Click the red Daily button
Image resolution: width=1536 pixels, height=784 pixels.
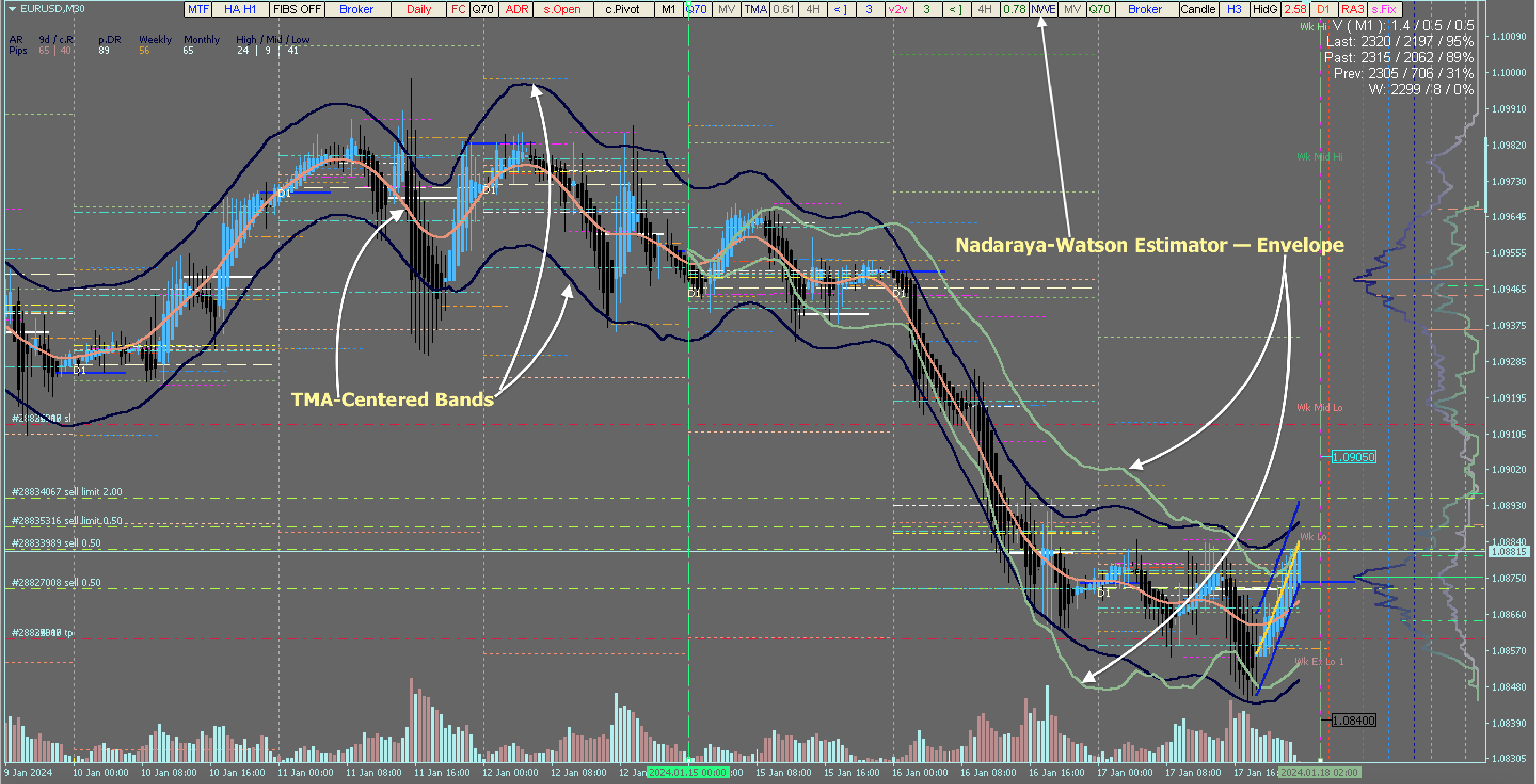[x=419, y=9]
